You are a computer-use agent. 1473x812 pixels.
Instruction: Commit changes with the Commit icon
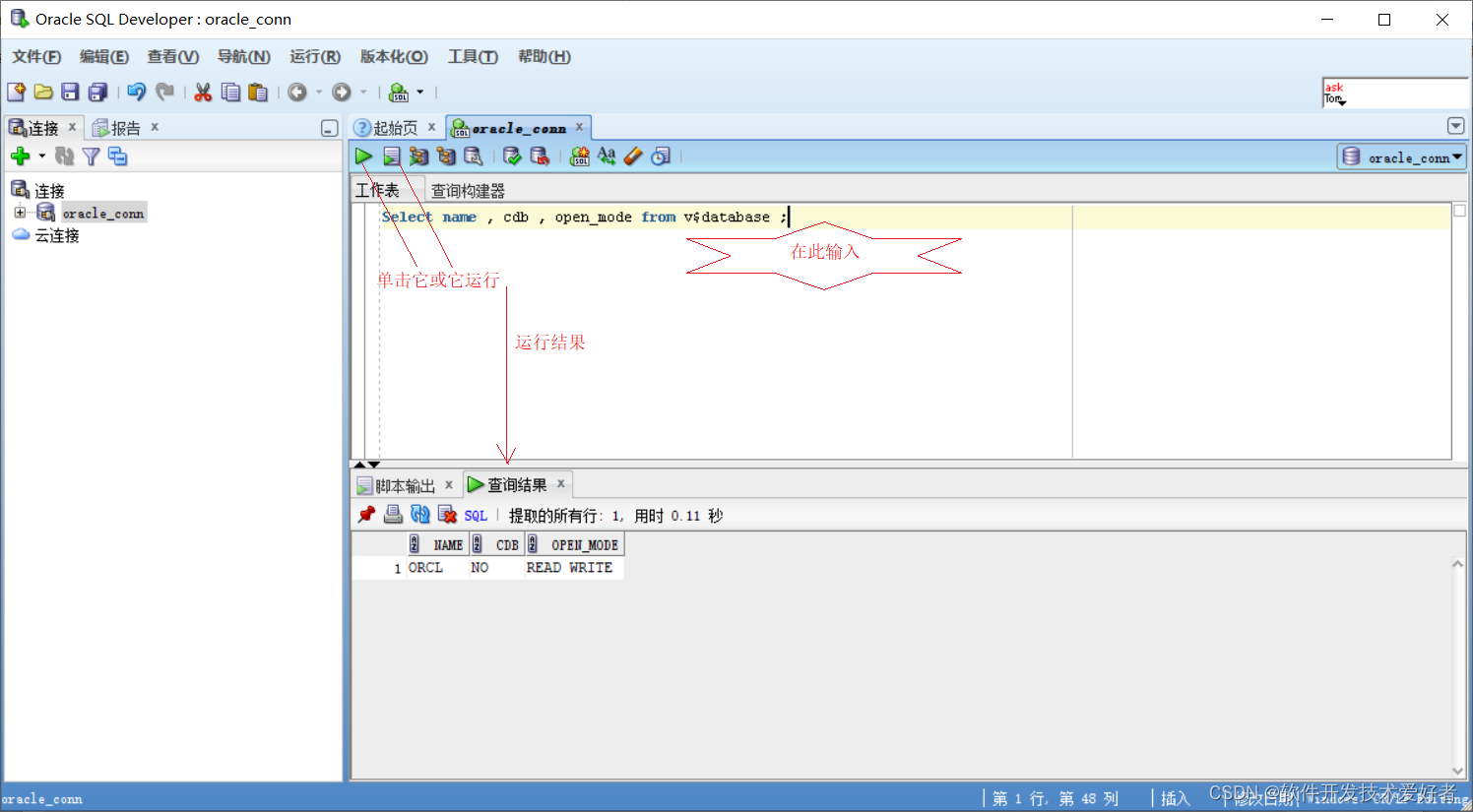(x=511, y=156)
